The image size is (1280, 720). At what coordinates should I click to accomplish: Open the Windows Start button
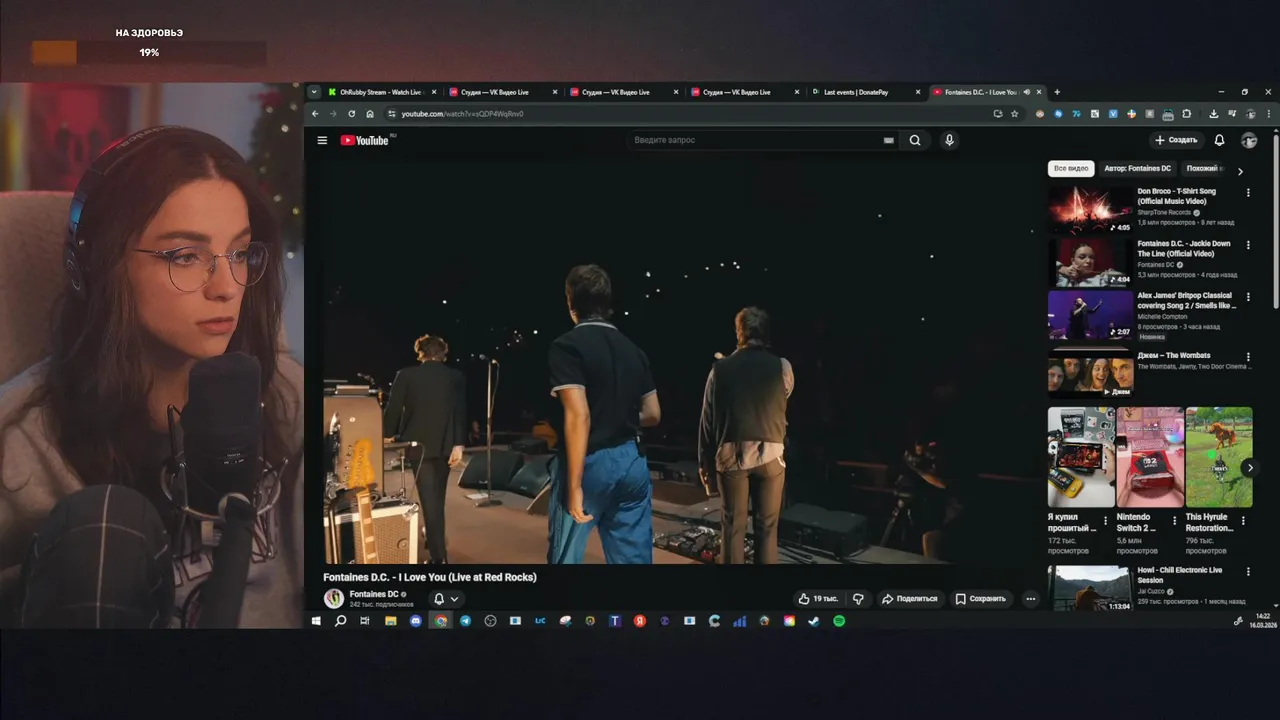pyautogui.click(x=316, y=621)
